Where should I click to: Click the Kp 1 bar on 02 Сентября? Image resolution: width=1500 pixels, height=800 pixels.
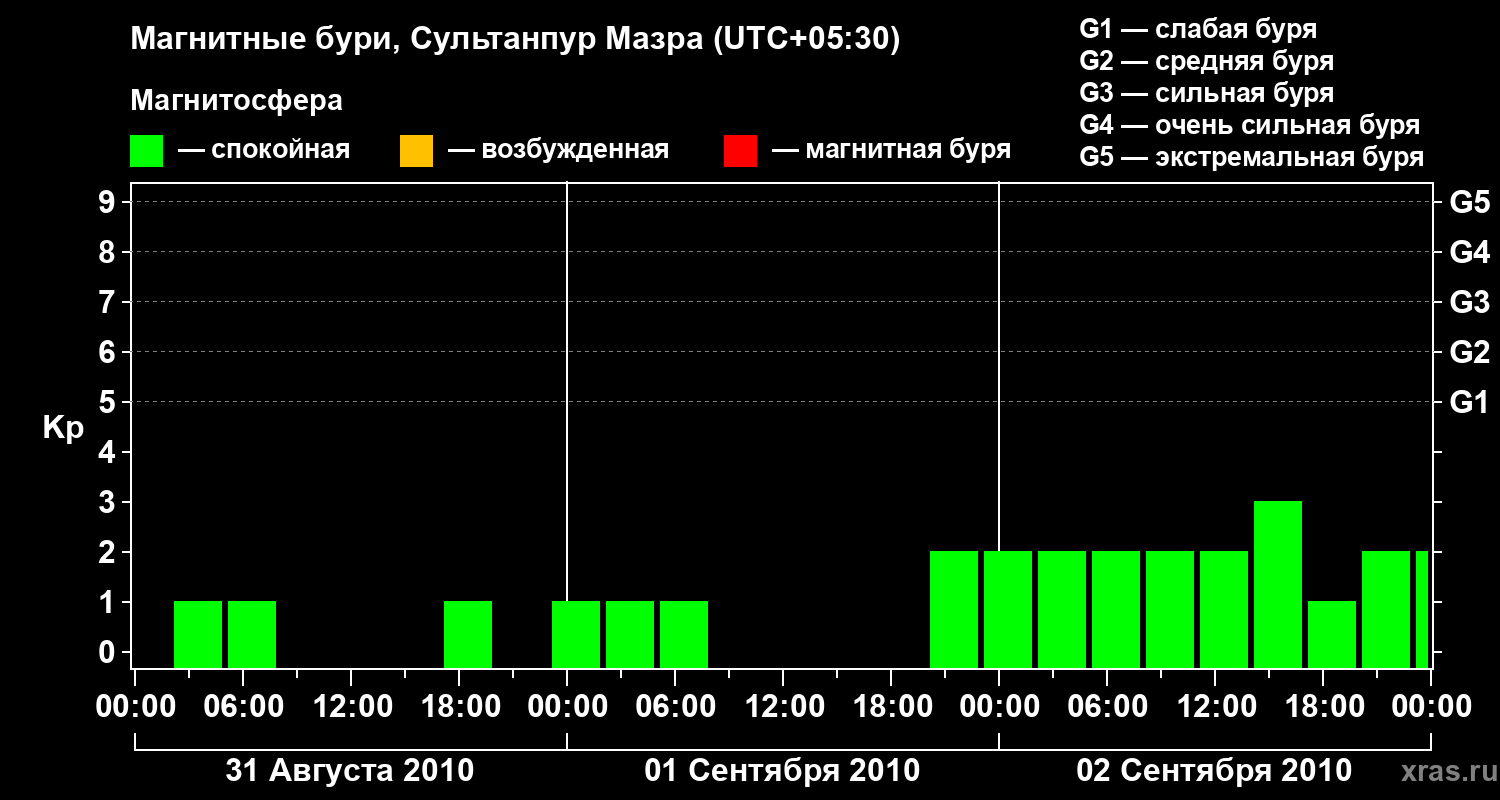tap(1332, 634)
